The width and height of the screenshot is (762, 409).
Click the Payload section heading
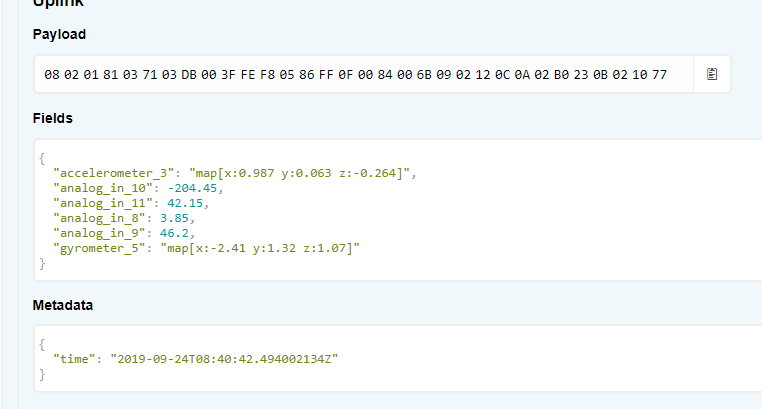point(59,34)
